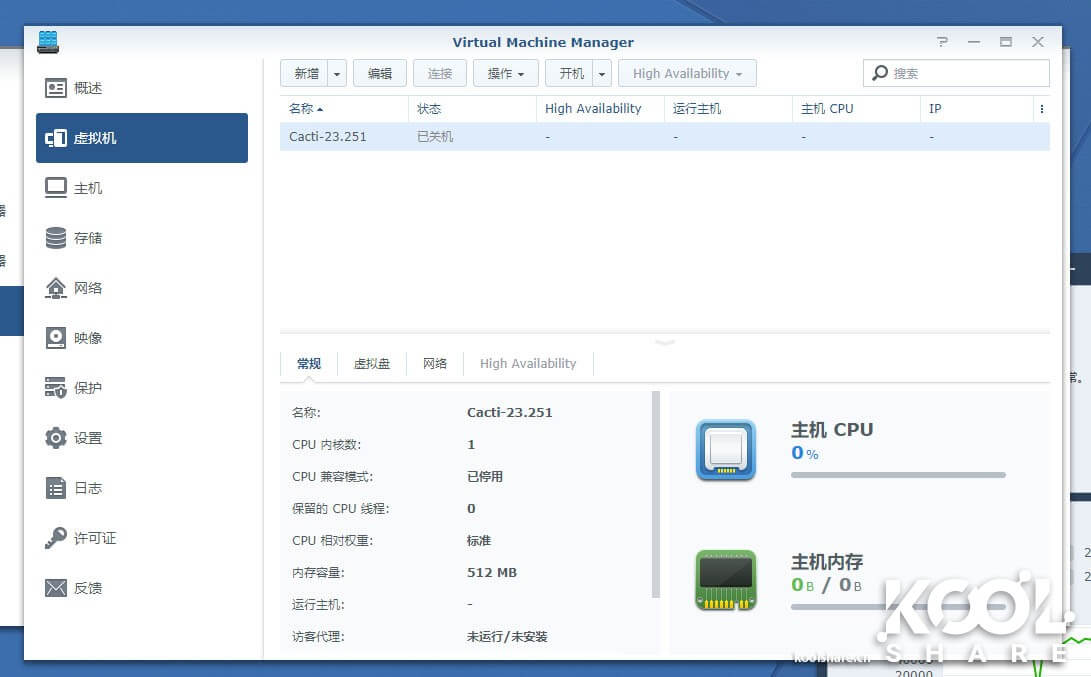The height and width of the screenshot is (677, 1091).
Task: Open the 映像 image disk icon
Action: click(56, 338)
